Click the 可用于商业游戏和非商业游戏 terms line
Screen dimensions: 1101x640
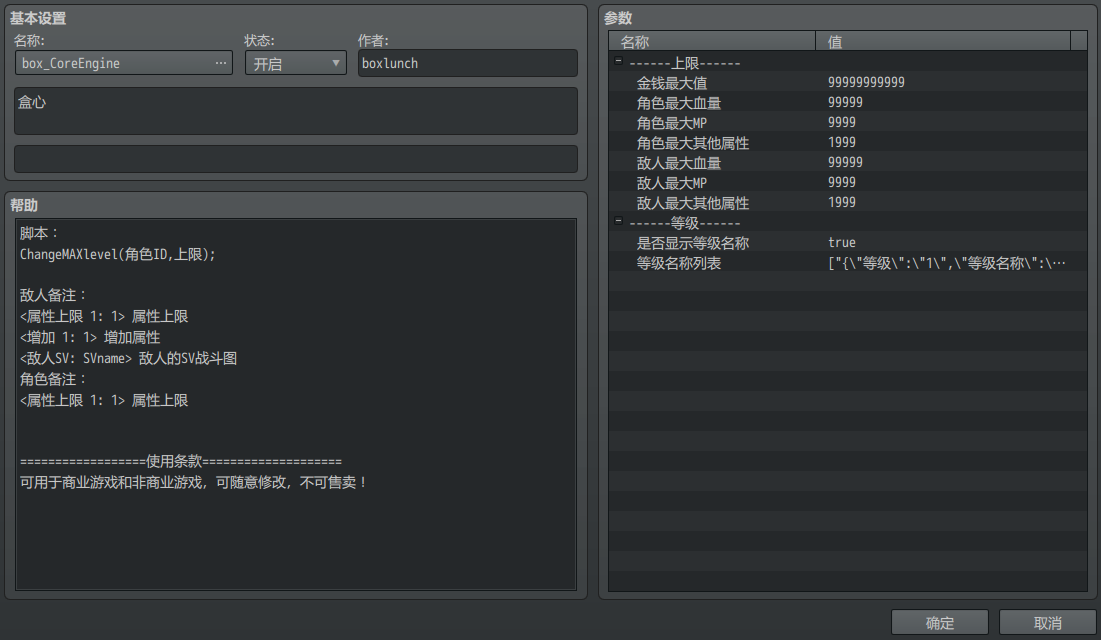193,483
